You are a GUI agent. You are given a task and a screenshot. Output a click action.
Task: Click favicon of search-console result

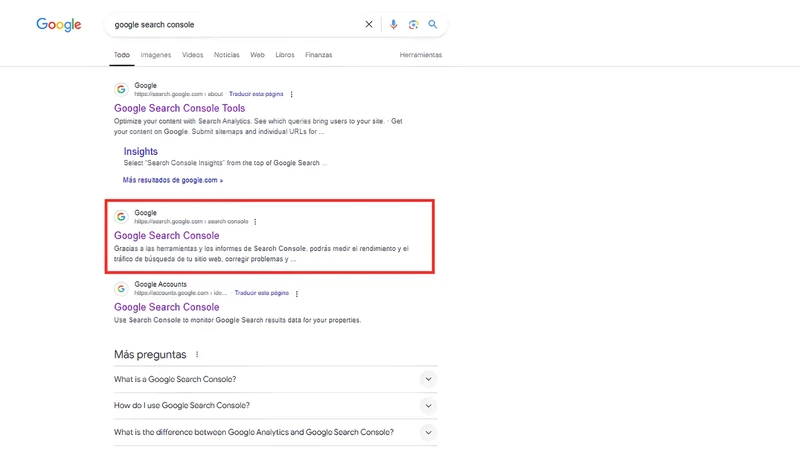coord(121,217)
